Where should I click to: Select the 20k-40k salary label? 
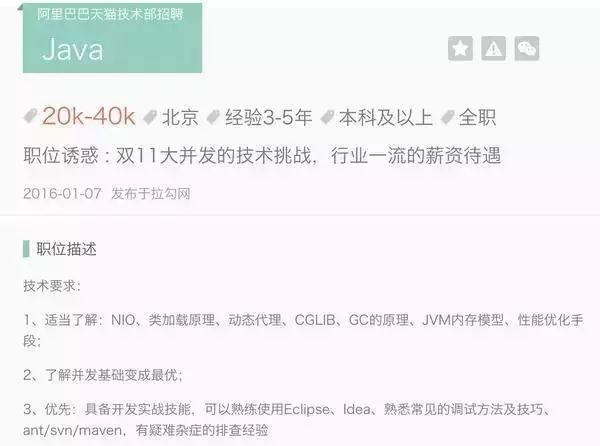pyautogui.click(x=88, y=116)
